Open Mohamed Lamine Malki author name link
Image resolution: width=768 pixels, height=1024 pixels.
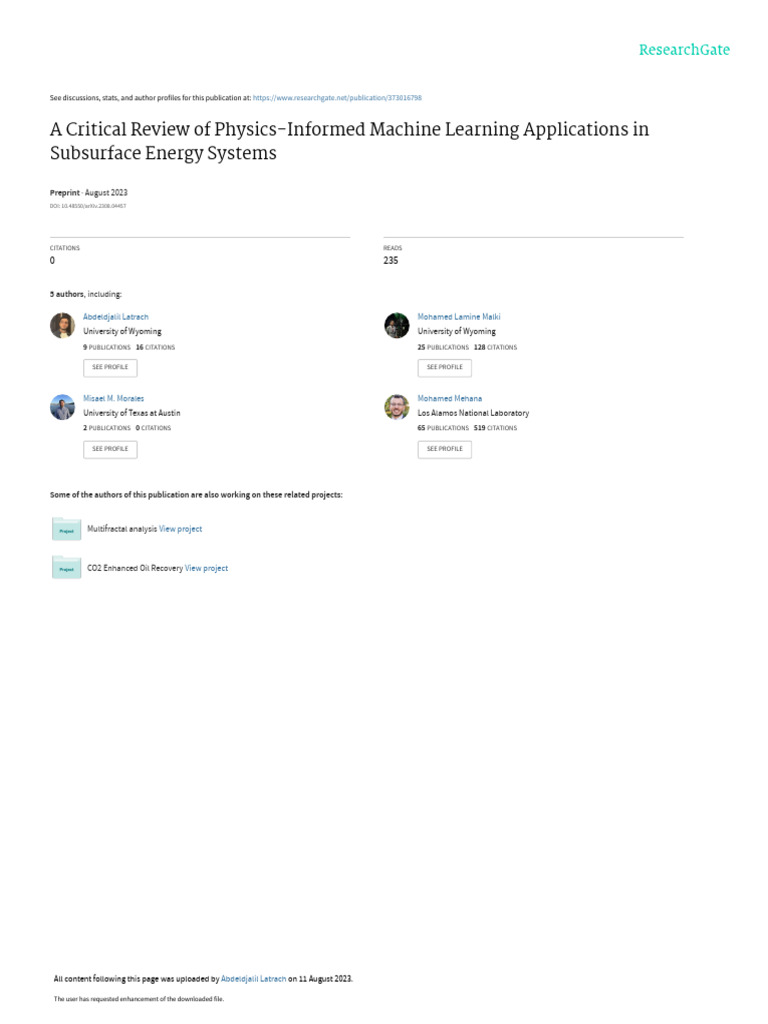(458, 317)
